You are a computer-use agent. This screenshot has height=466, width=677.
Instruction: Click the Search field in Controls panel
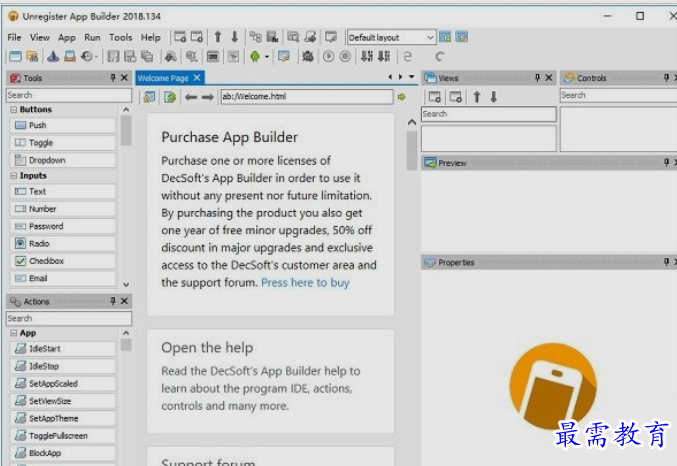coord(618,95)
